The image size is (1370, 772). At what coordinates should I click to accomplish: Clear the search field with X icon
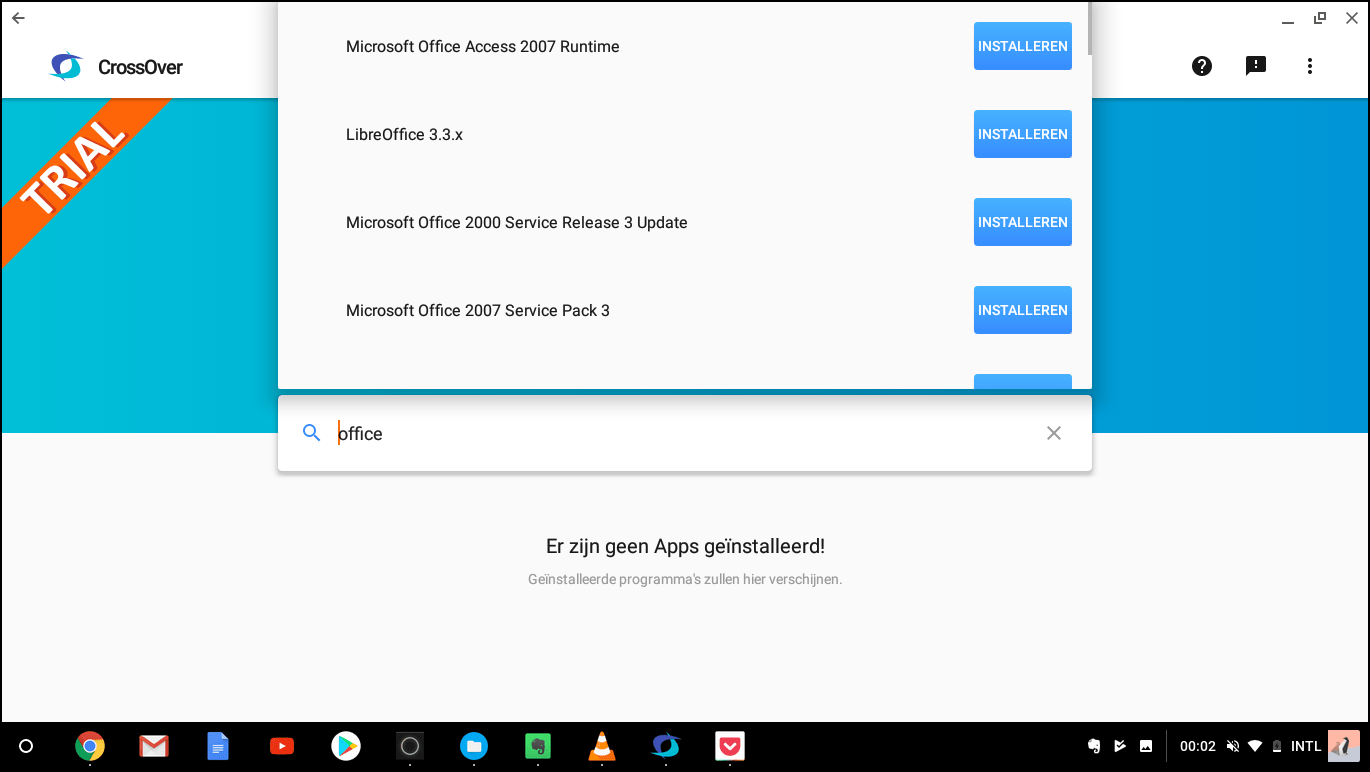pyautogui.click(x=1053, y=433)
